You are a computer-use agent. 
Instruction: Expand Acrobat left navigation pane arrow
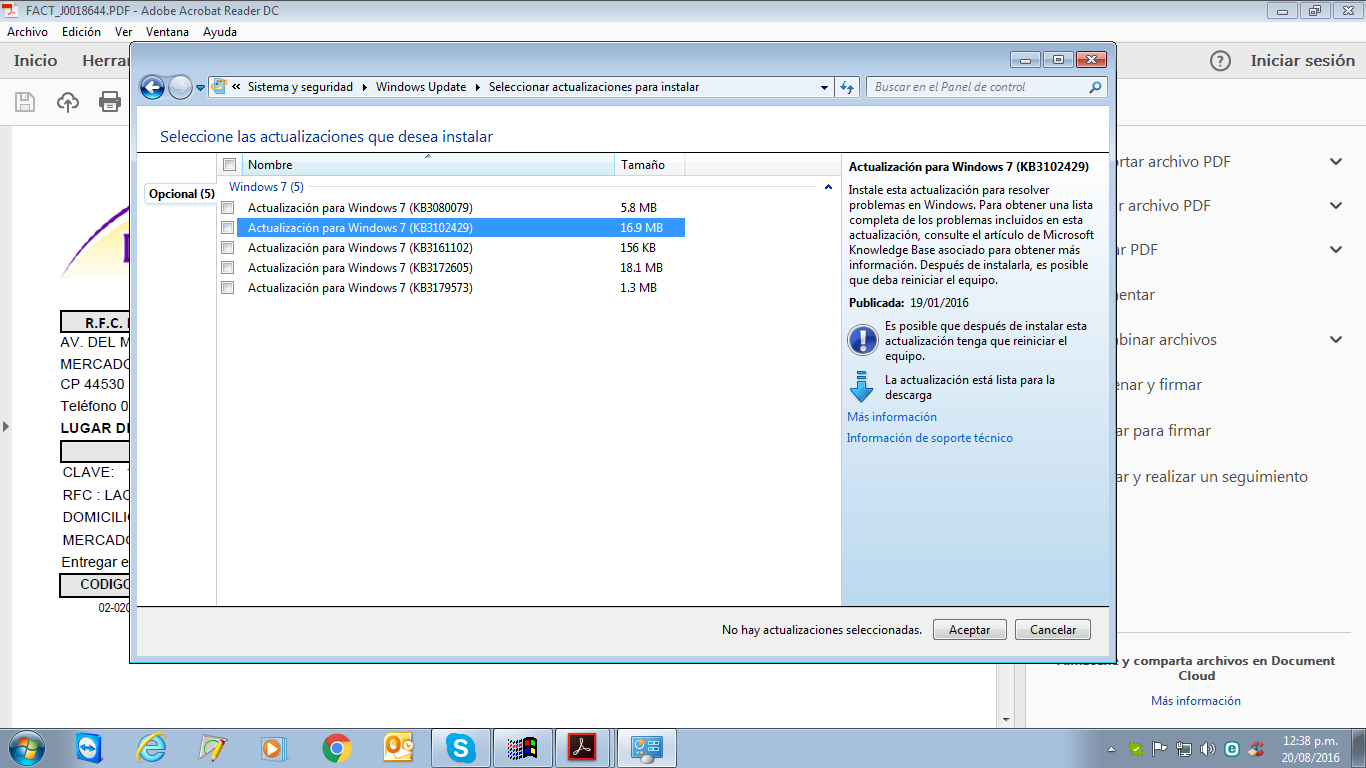6,427
